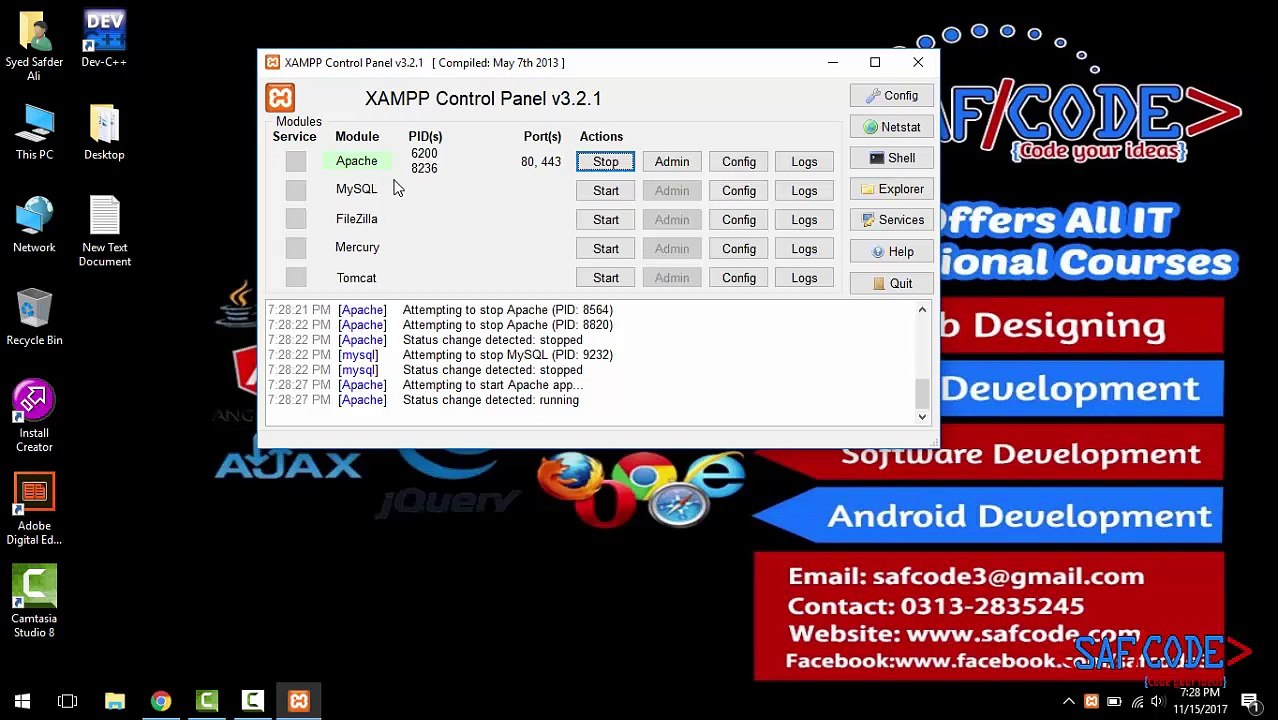Launch Camtasia Studio 8 shortcut
Image resolution: width=1278 pixels, height=720 pixels.
34,603
